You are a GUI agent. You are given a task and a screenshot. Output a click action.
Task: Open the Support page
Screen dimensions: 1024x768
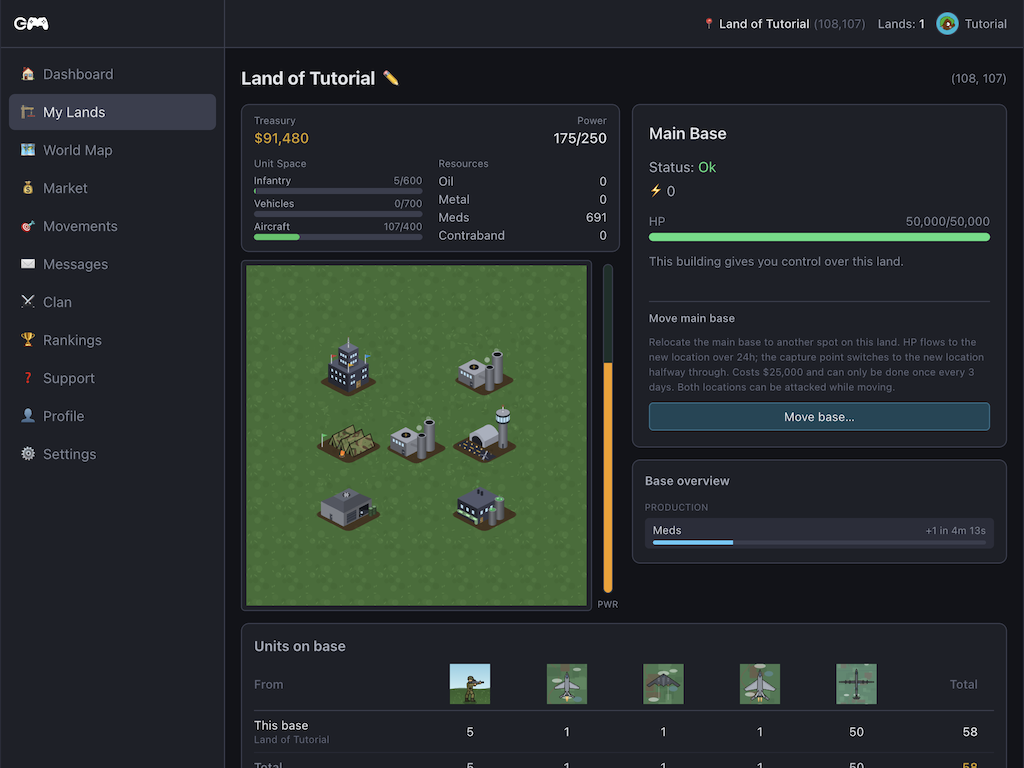point(112,378)
